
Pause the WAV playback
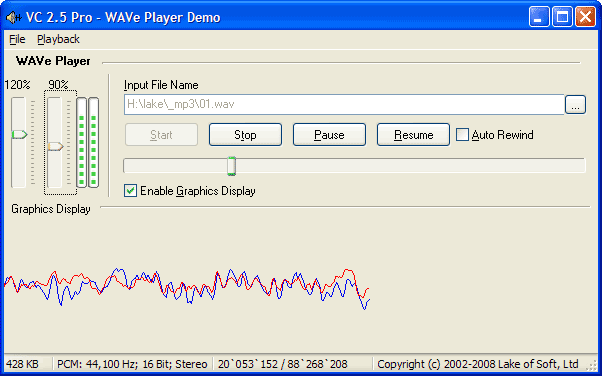(329, 135)
